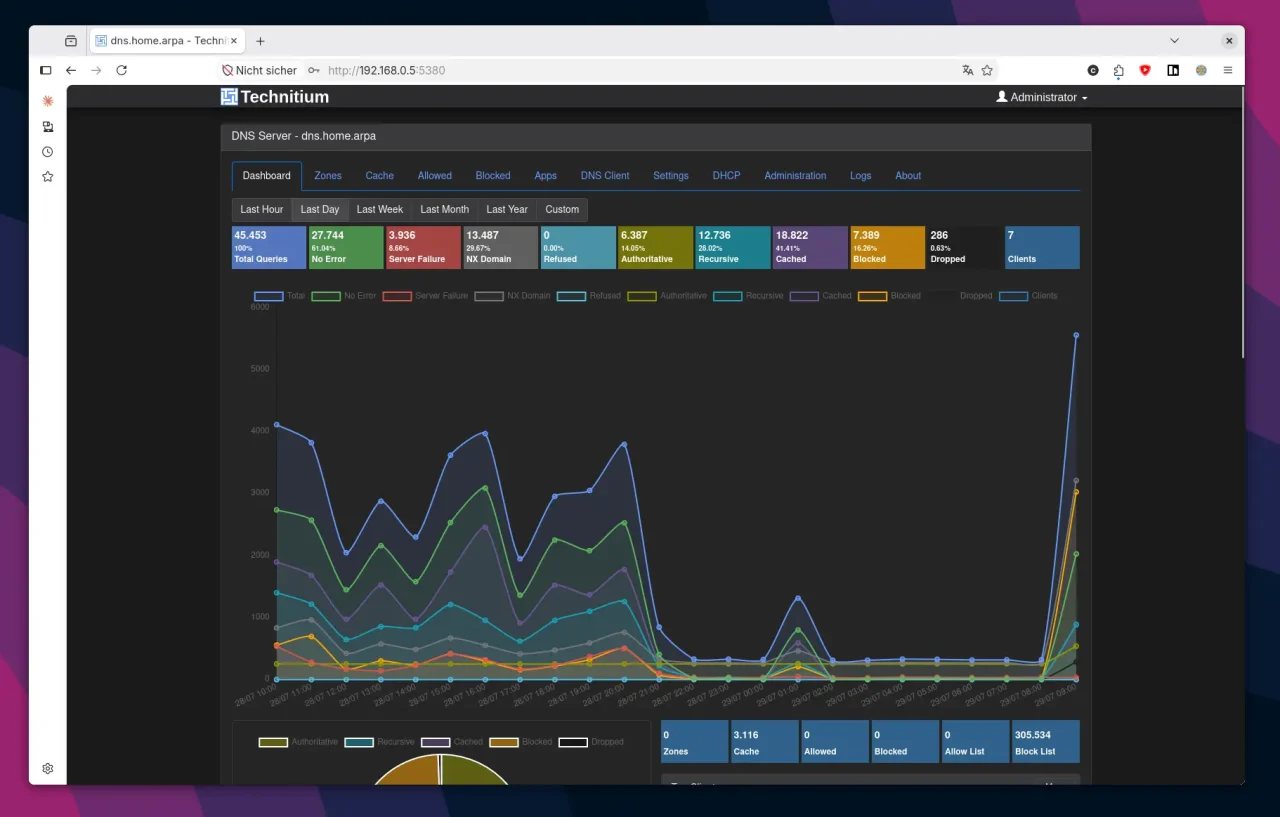Choose the Custom time range
Viewport: 1280px width, 817px height.
[x=562, y=210]
